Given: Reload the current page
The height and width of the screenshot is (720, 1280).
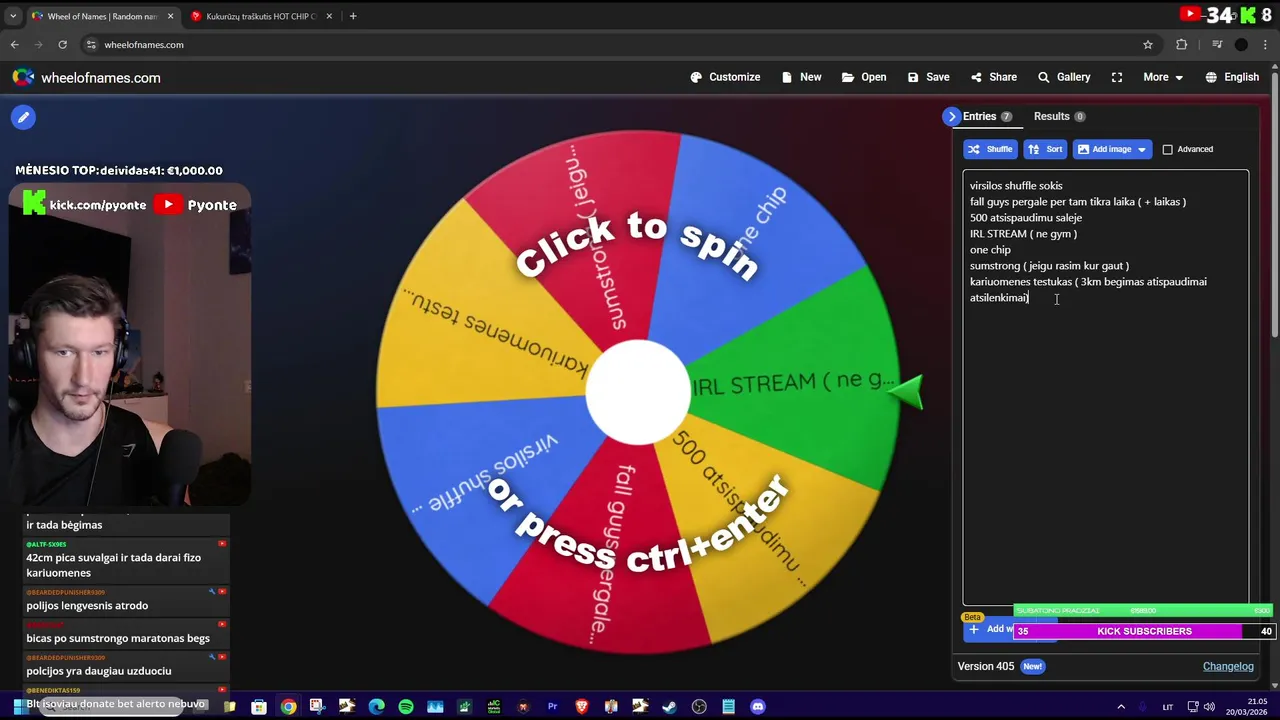Looking at the screenshot, I should pos(62,44).
